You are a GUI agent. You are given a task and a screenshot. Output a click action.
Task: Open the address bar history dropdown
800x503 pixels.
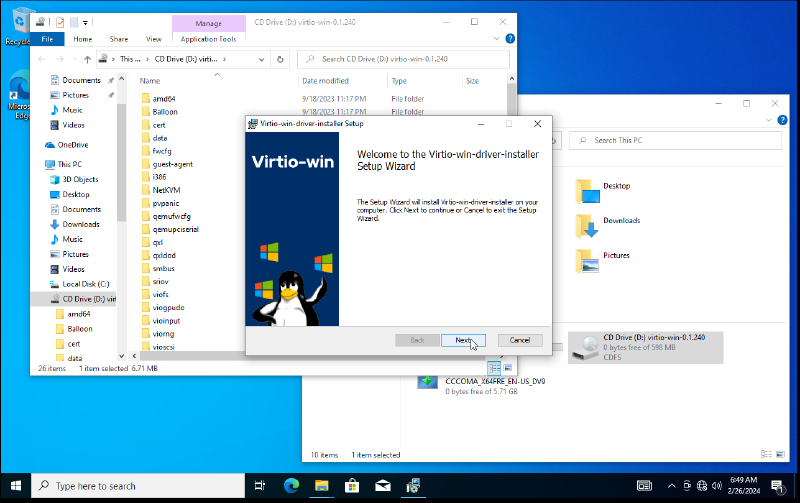(x=261, y=59)
